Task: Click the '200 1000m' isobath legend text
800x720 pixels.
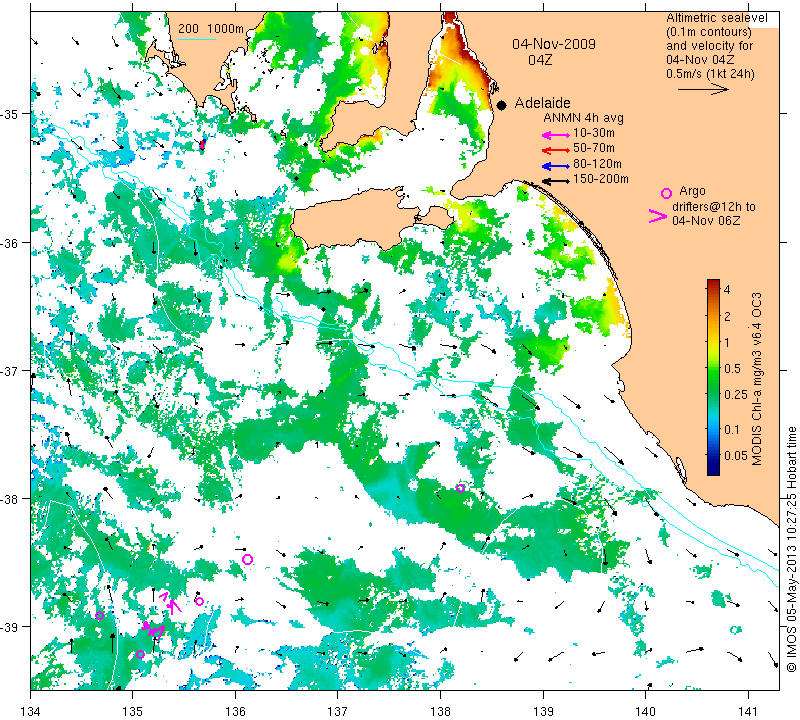Action: point(211,29)
